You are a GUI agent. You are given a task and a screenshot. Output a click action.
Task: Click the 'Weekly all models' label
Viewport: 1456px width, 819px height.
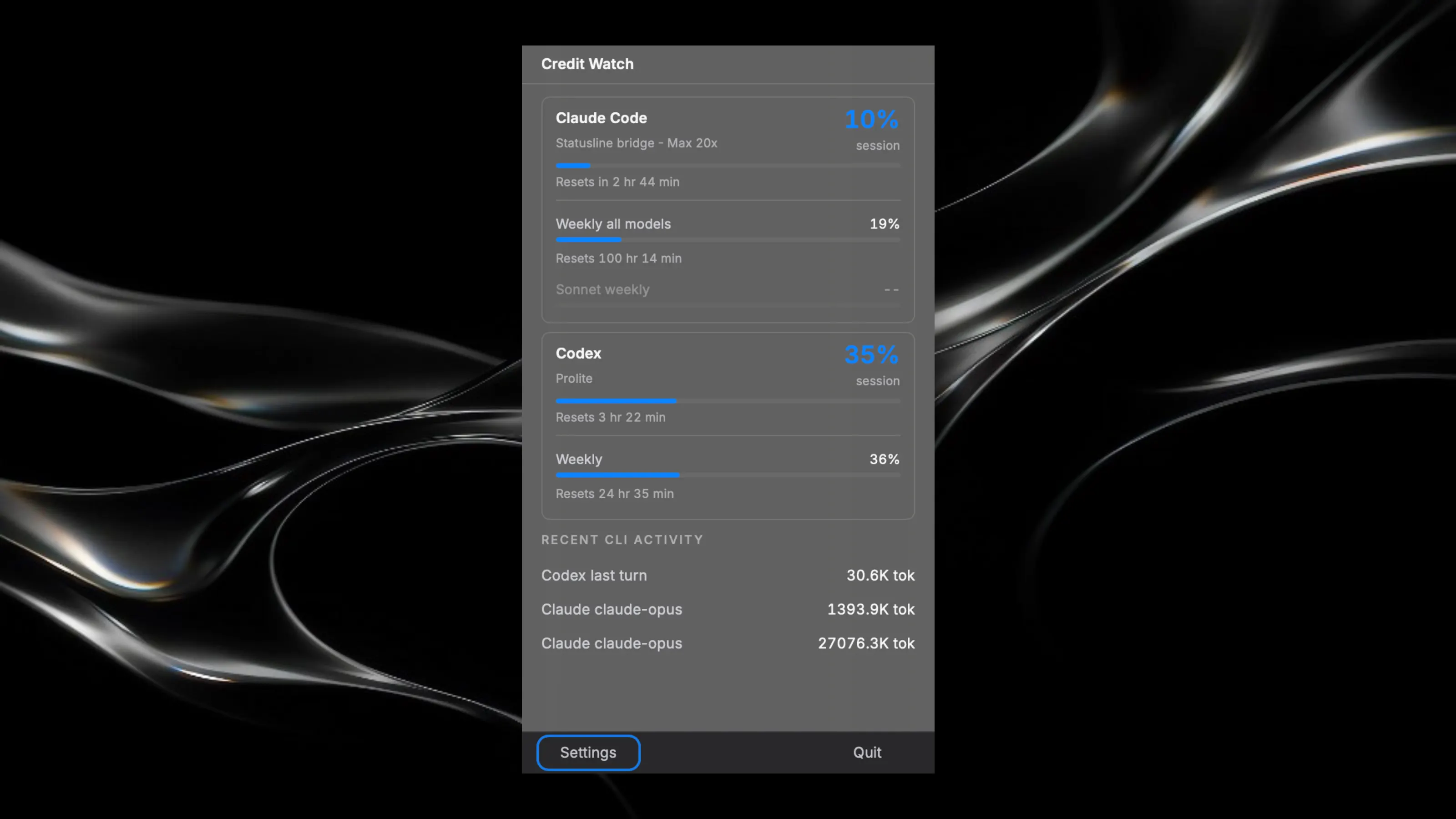tap(613, 224)
